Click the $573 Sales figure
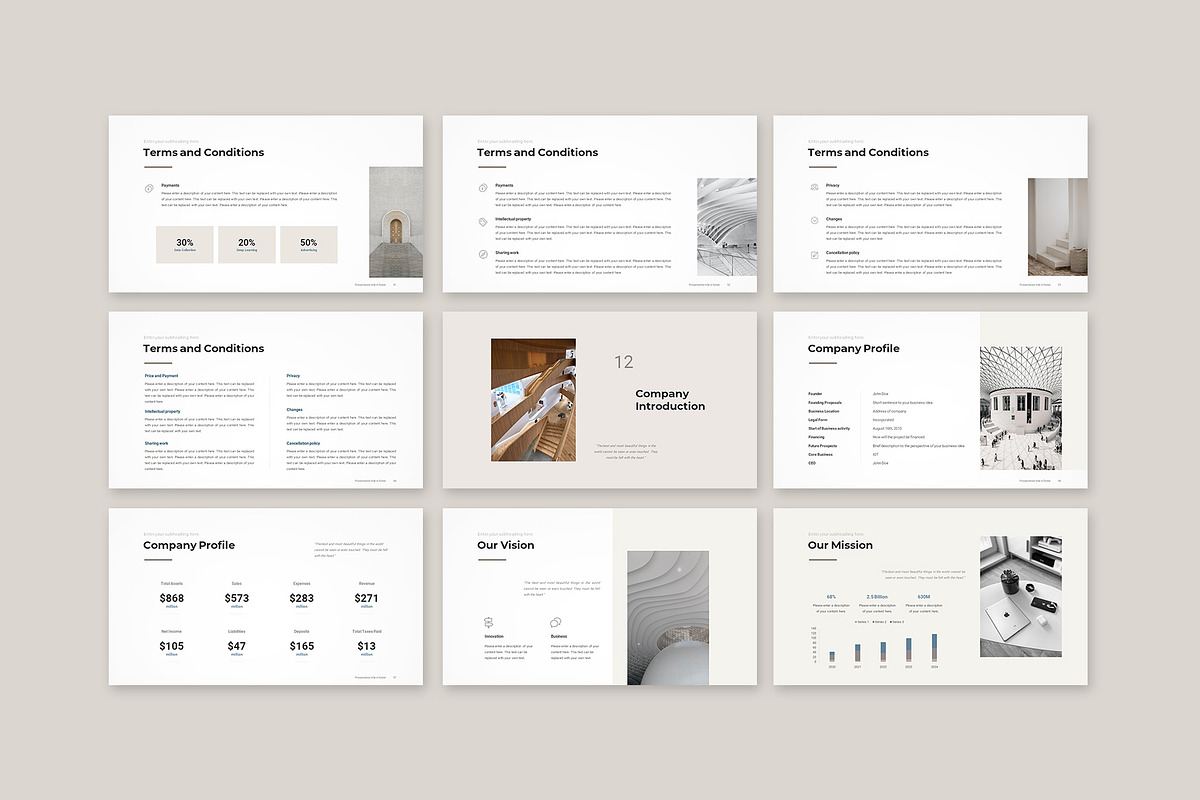The image size is (1200, 800). (x=237, y=598)
